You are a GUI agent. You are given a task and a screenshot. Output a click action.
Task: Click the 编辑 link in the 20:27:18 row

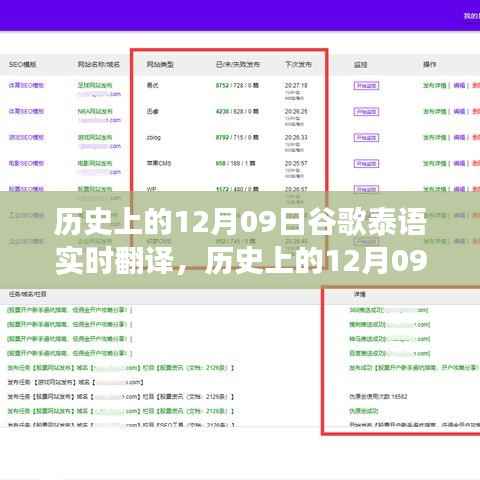click(459, 85)
